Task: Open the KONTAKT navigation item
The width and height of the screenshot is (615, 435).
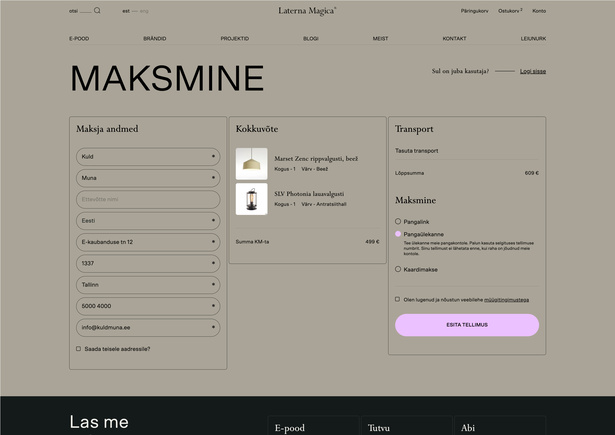Action: click(454, 38)
